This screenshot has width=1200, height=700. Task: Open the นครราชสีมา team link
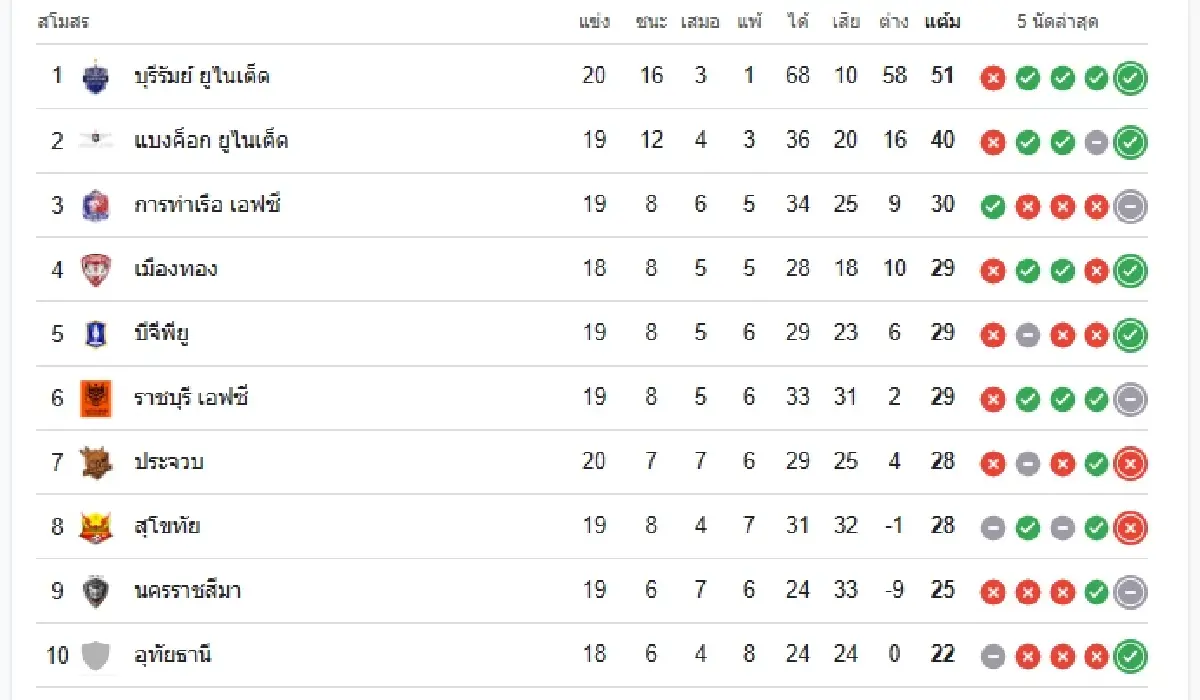(x=188, y=591)
